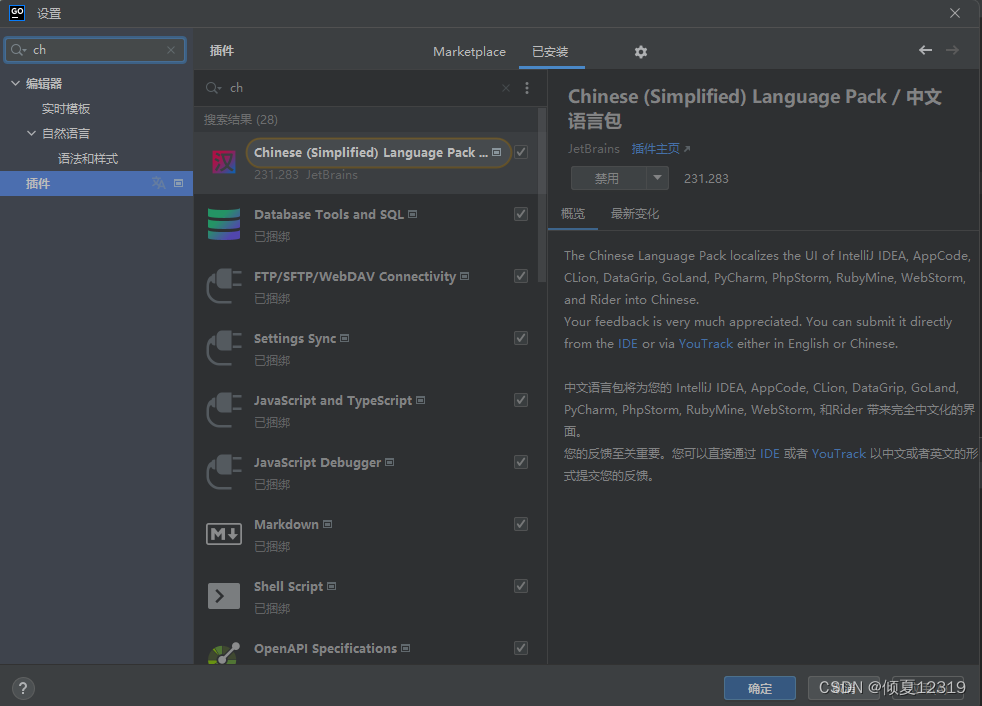The height and width of the screenshot is (706, 982).
Task: Click the plugin list vertical scrollbar
Action: point(542,195)
